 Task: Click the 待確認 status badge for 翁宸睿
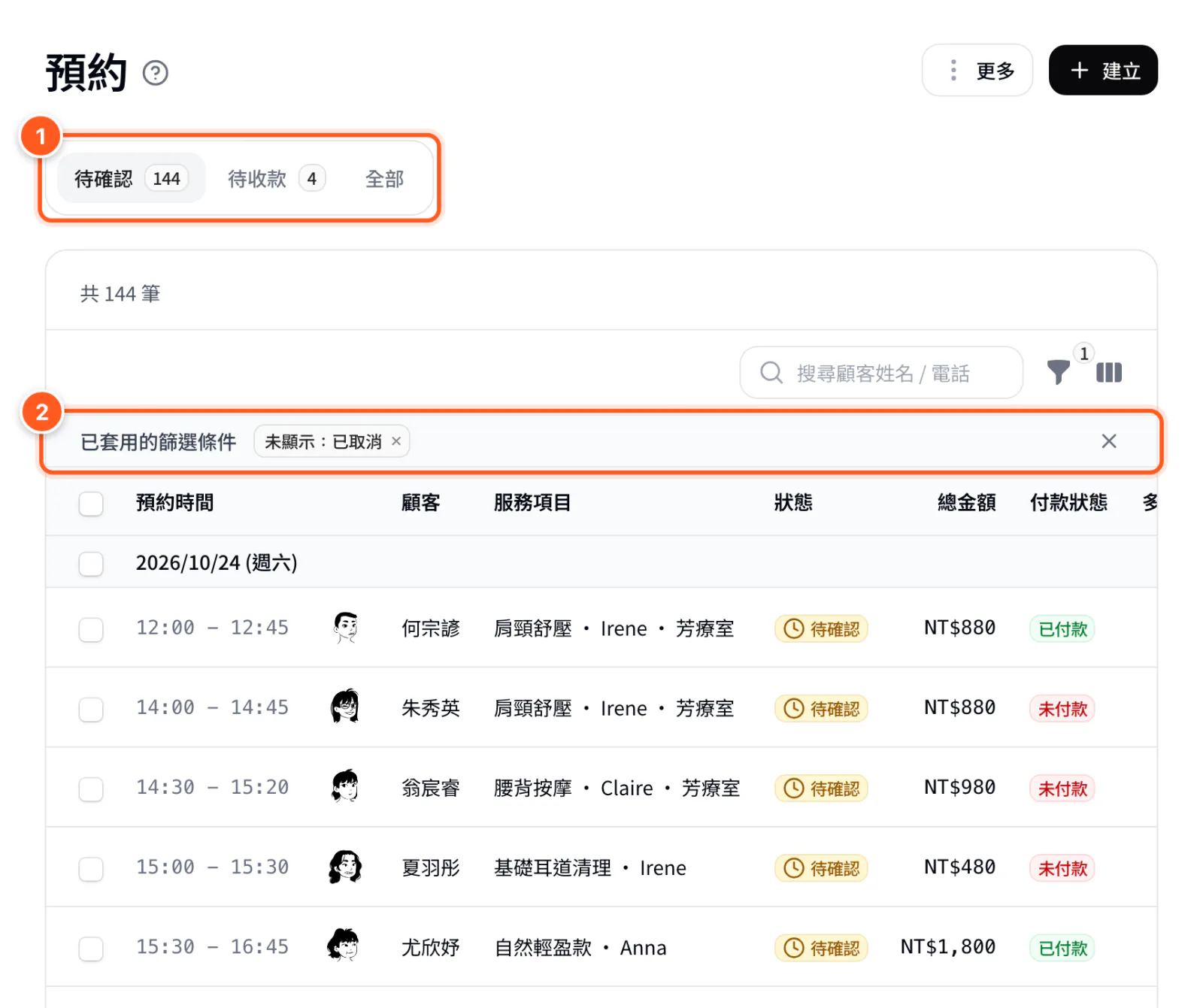(821, 789)
